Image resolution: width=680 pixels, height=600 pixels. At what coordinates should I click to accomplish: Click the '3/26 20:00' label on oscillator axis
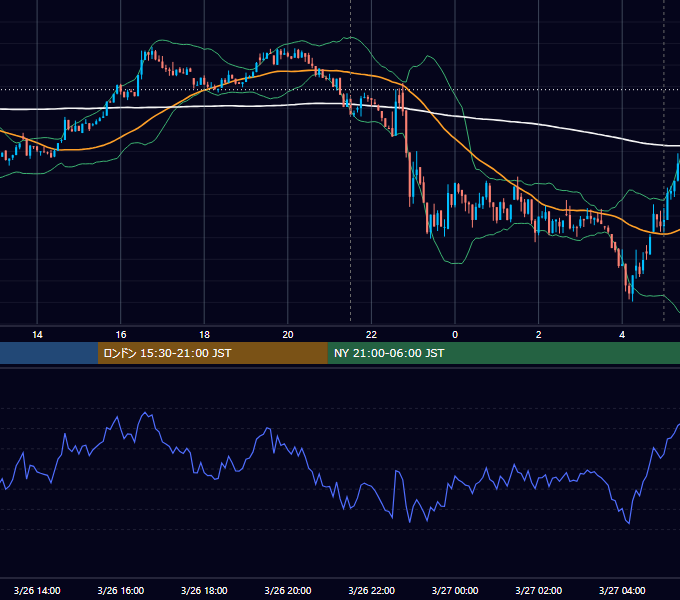point(288,590)
